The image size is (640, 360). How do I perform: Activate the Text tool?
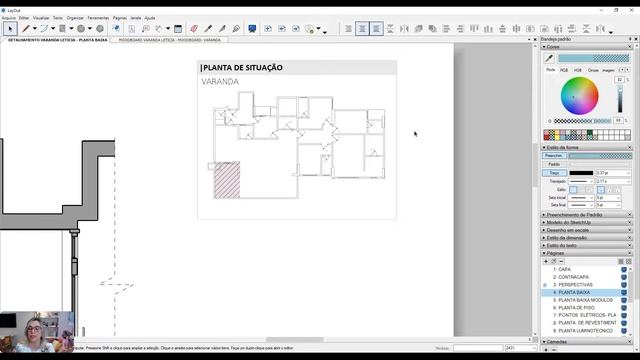[131, 29]
